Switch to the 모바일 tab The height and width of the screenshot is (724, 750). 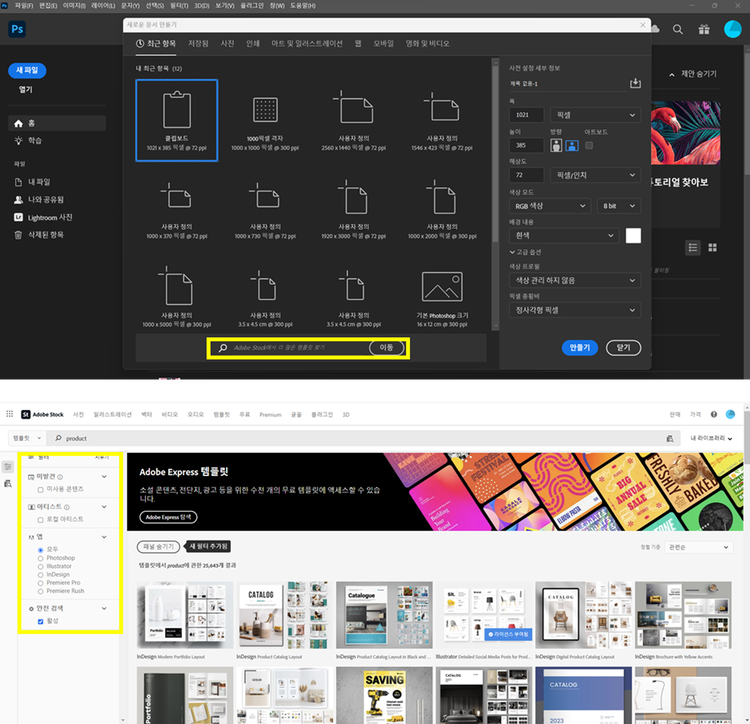click(384, 44)
